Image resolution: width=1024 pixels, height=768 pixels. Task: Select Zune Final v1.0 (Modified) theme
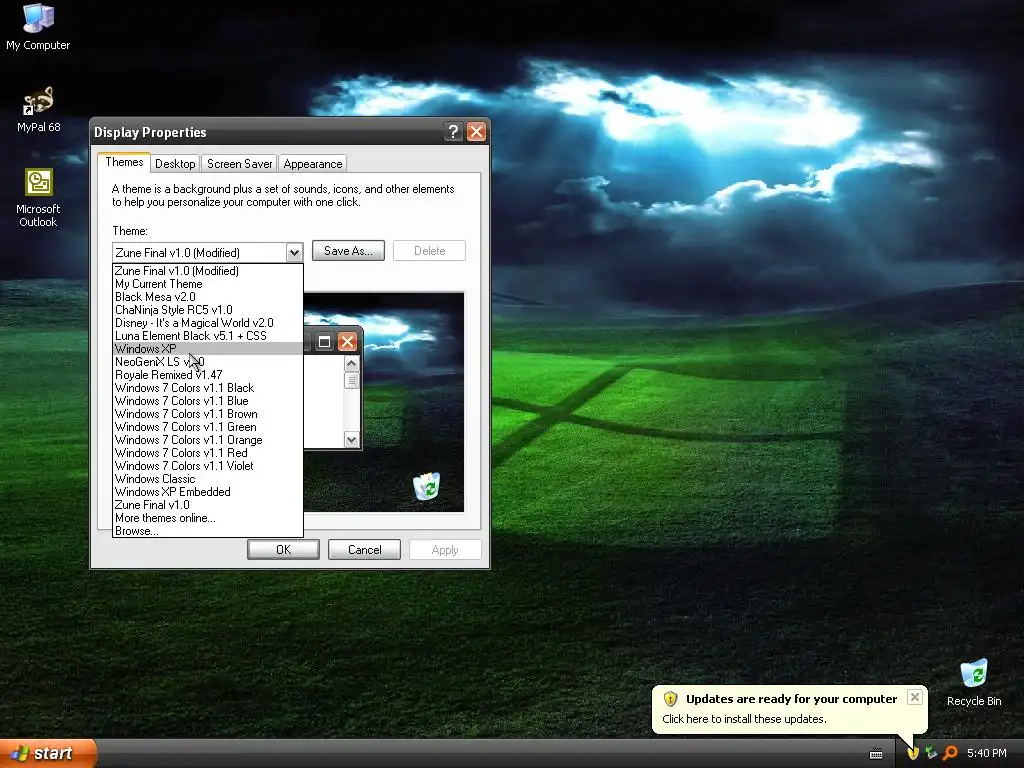point(208,270)
